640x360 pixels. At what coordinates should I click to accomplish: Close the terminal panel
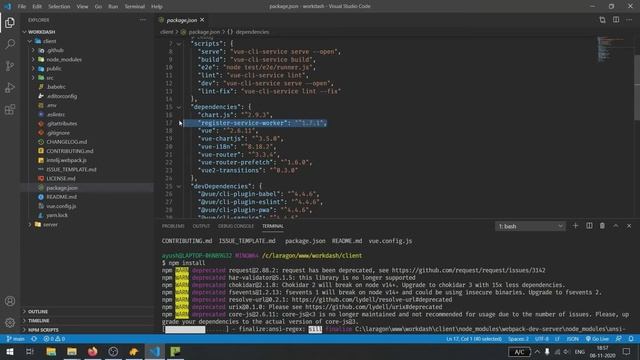[629, 226]
